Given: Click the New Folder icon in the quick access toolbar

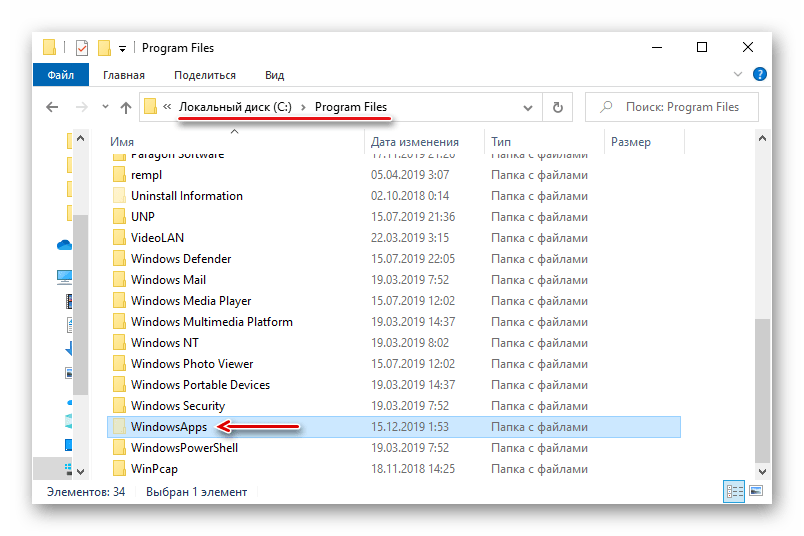Looking at the screenshot, I should tap(103, 48).
